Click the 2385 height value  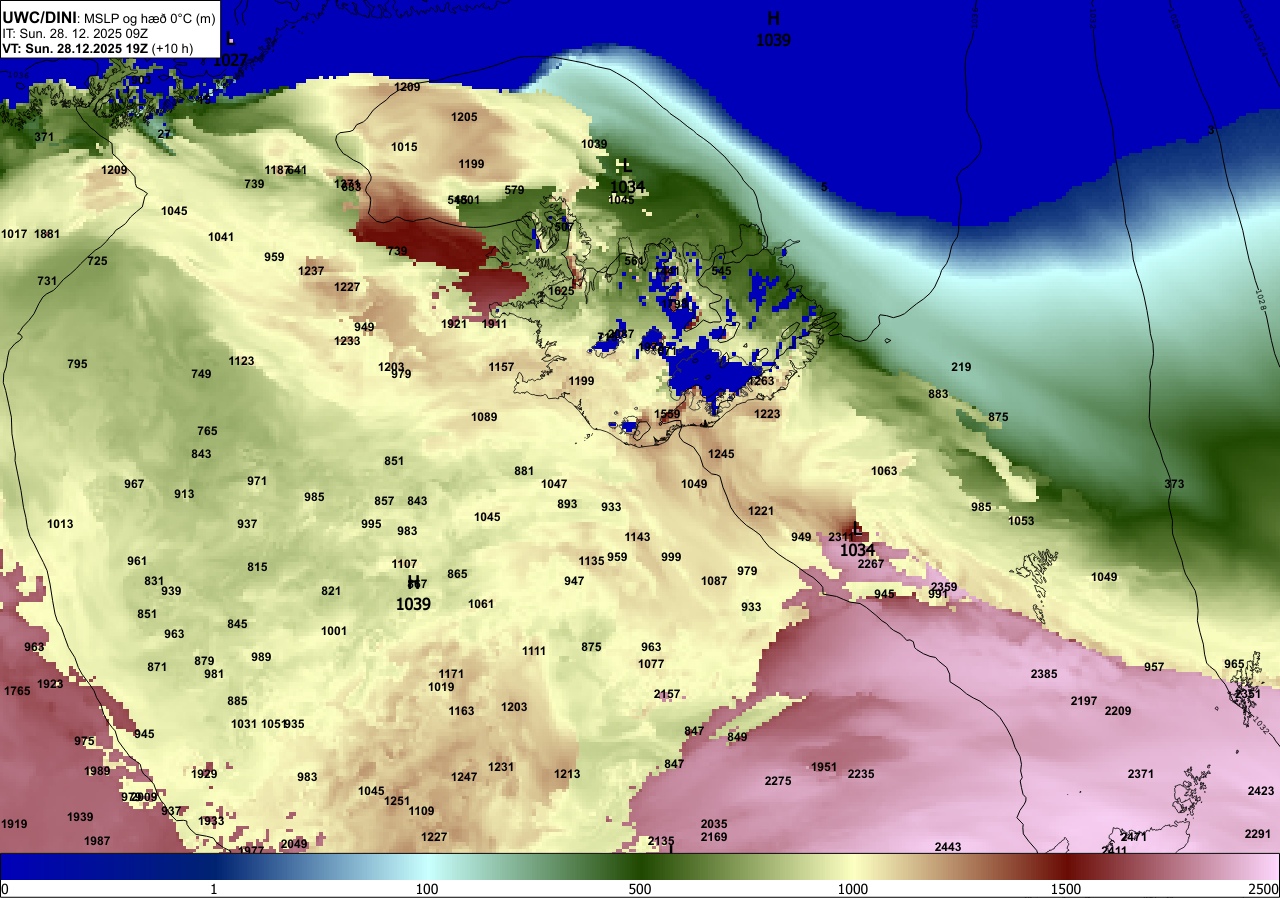click(x=1044, y=674)
